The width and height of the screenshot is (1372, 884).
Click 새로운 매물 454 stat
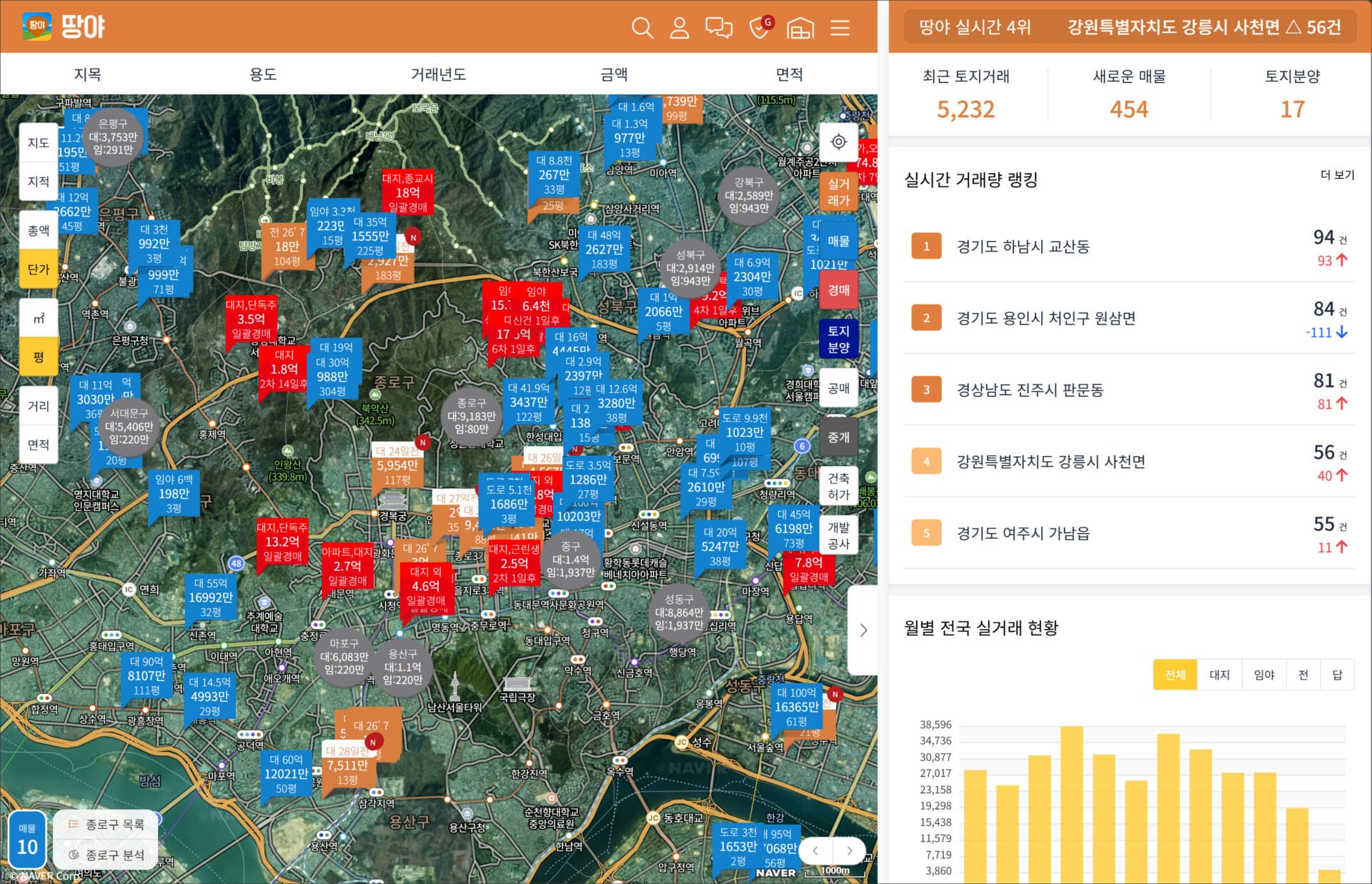(x=1129, y=94)
